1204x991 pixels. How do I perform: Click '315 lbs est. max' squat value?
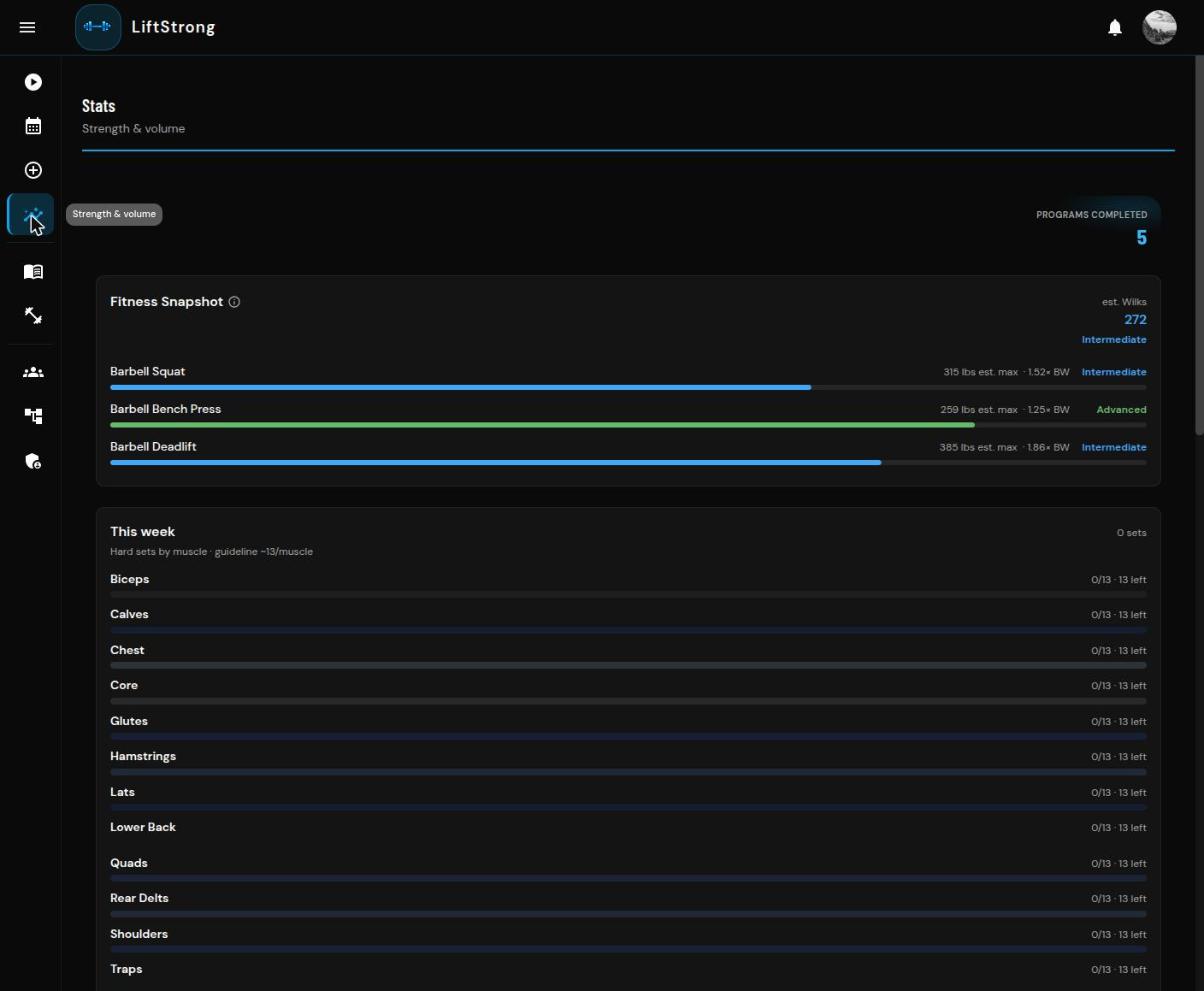980,372
